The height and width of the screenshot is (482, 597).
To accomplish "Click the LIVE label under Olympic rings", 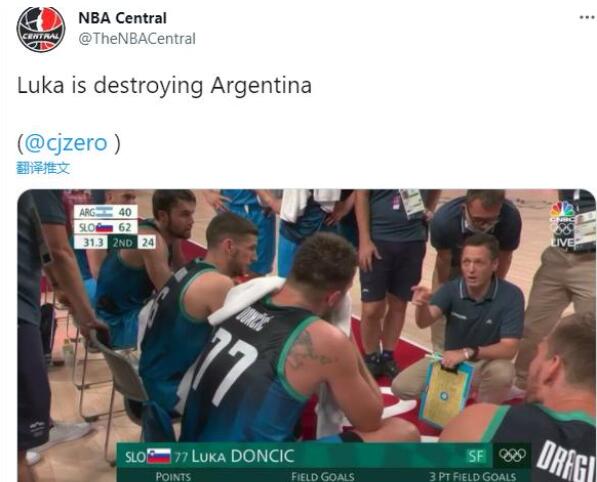I will tap(563, 242).
